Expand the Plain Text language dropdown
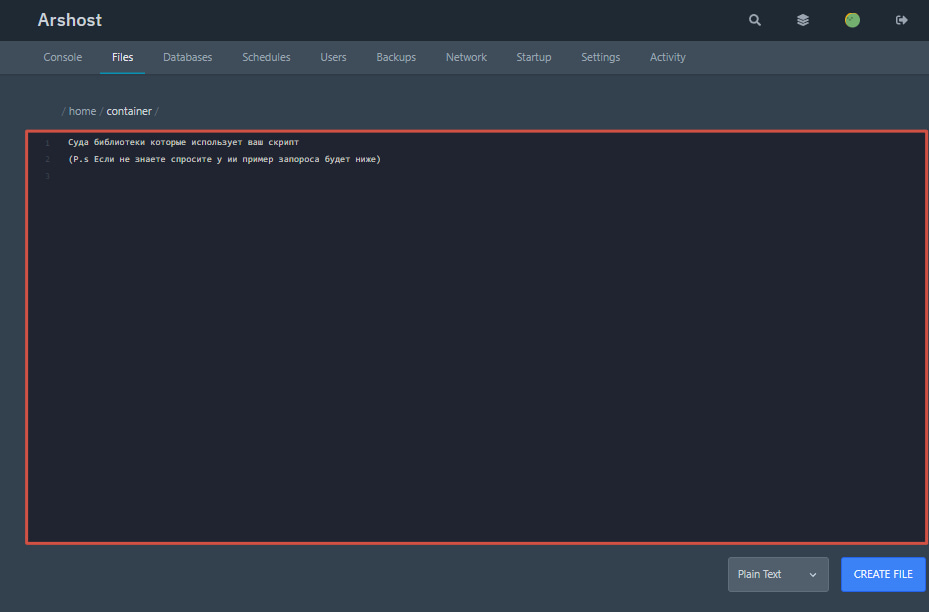This screenshot has height=612, width=929. (778, 574)
